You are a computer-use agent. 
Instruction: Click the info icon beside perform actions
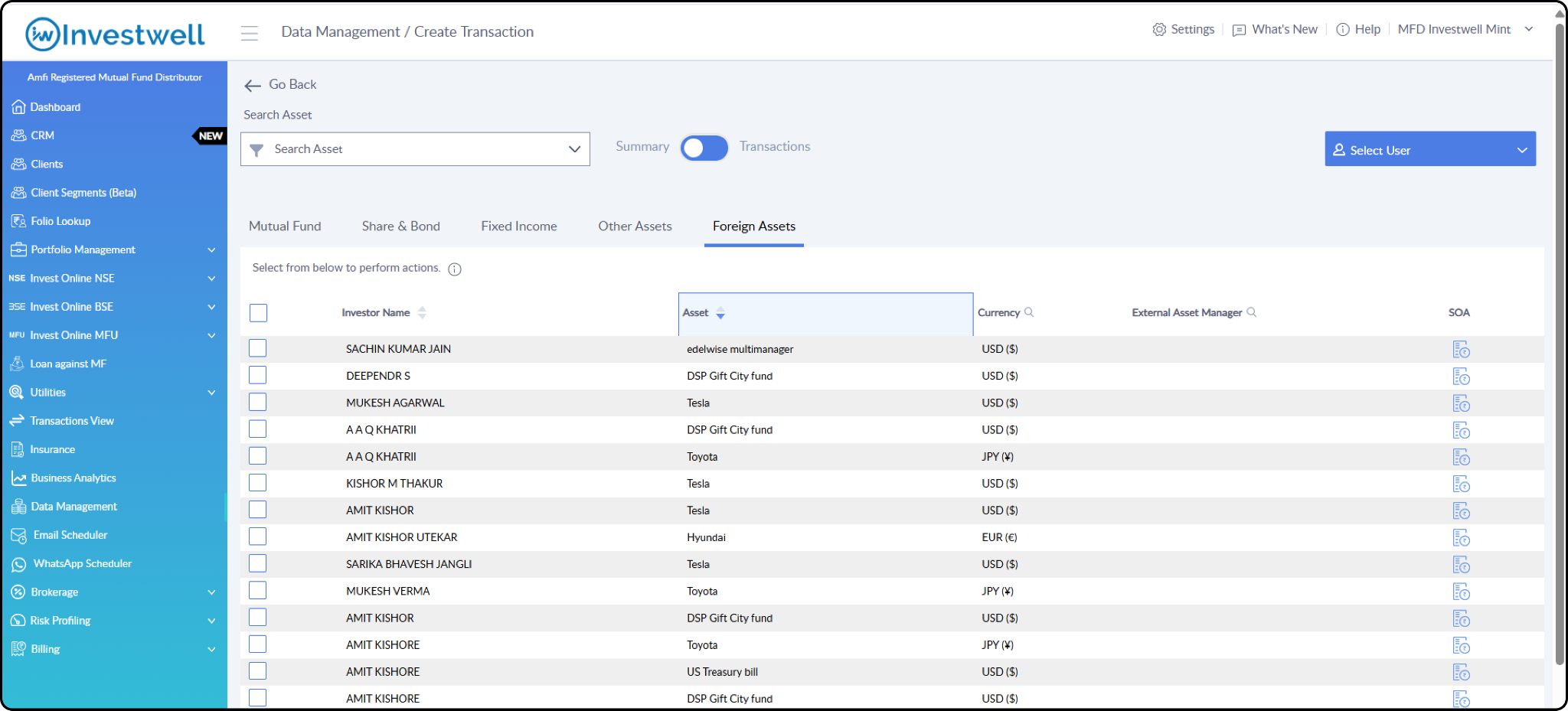455,269
